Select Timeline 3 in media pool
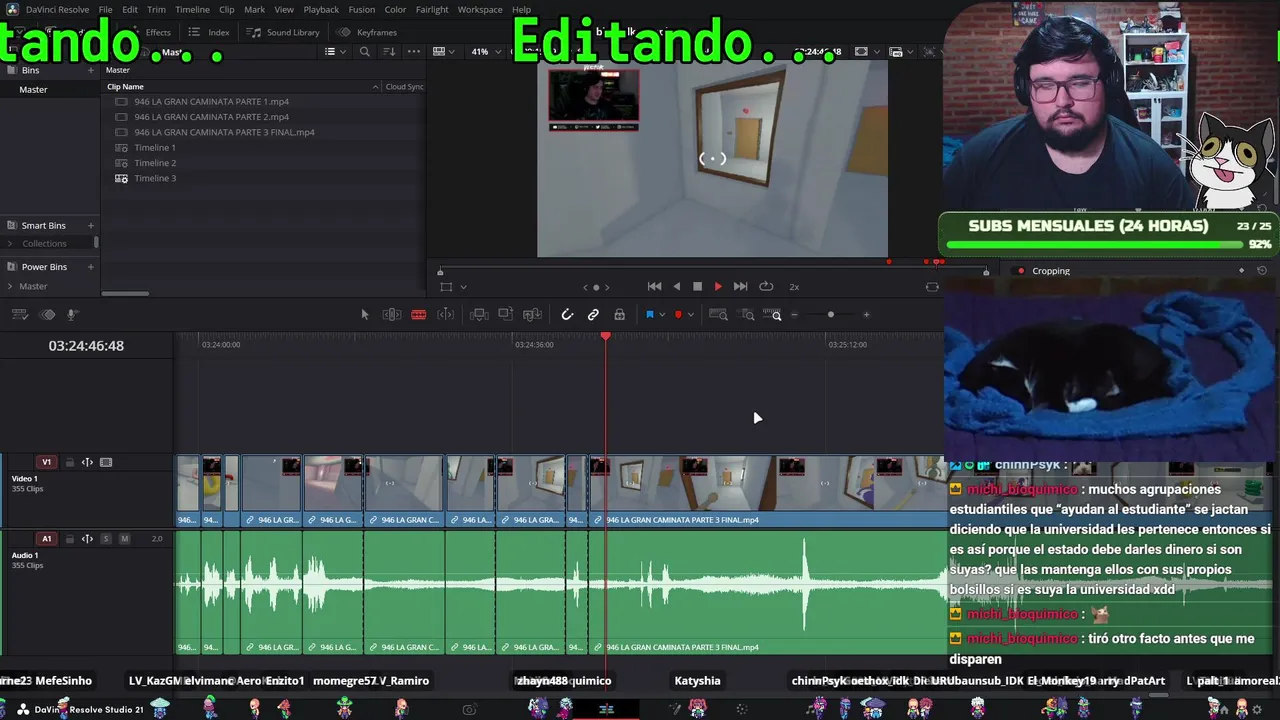This screenshot has height=720, width=1280. pyautogui.click(x=155, y=178)
